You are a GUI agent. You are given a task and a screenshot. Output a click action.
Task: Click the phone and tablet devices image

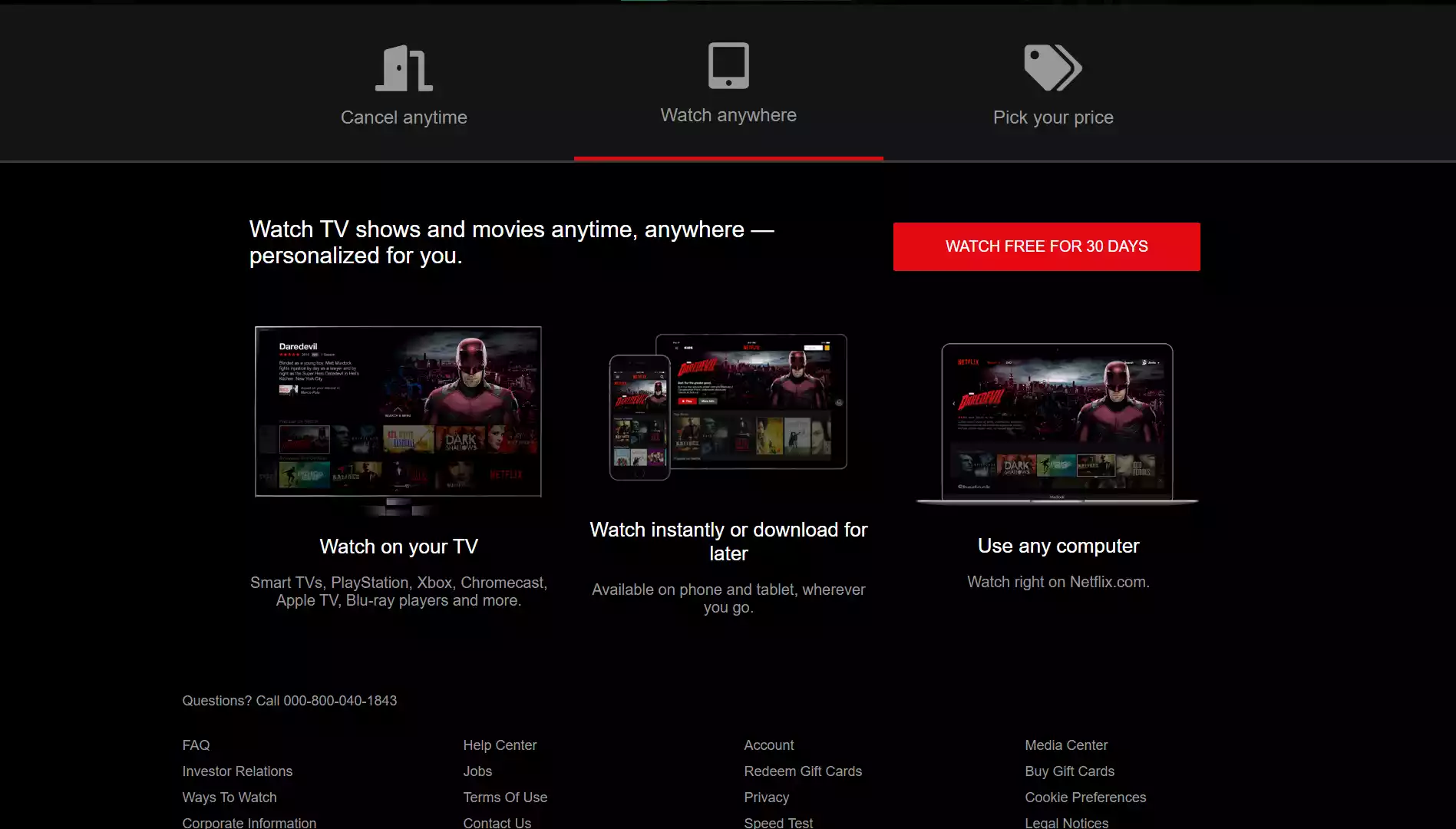728,407
